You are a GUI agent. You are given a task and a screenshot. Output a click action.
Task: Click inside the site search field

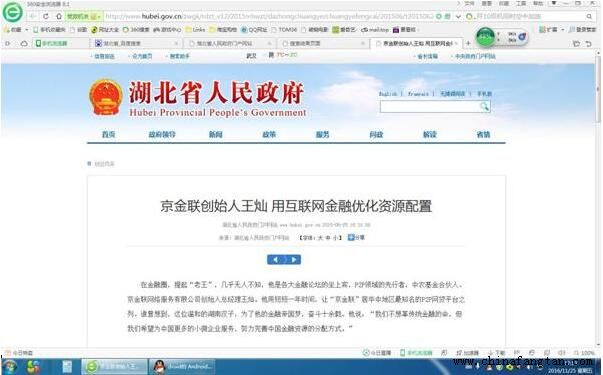point(430,107)
